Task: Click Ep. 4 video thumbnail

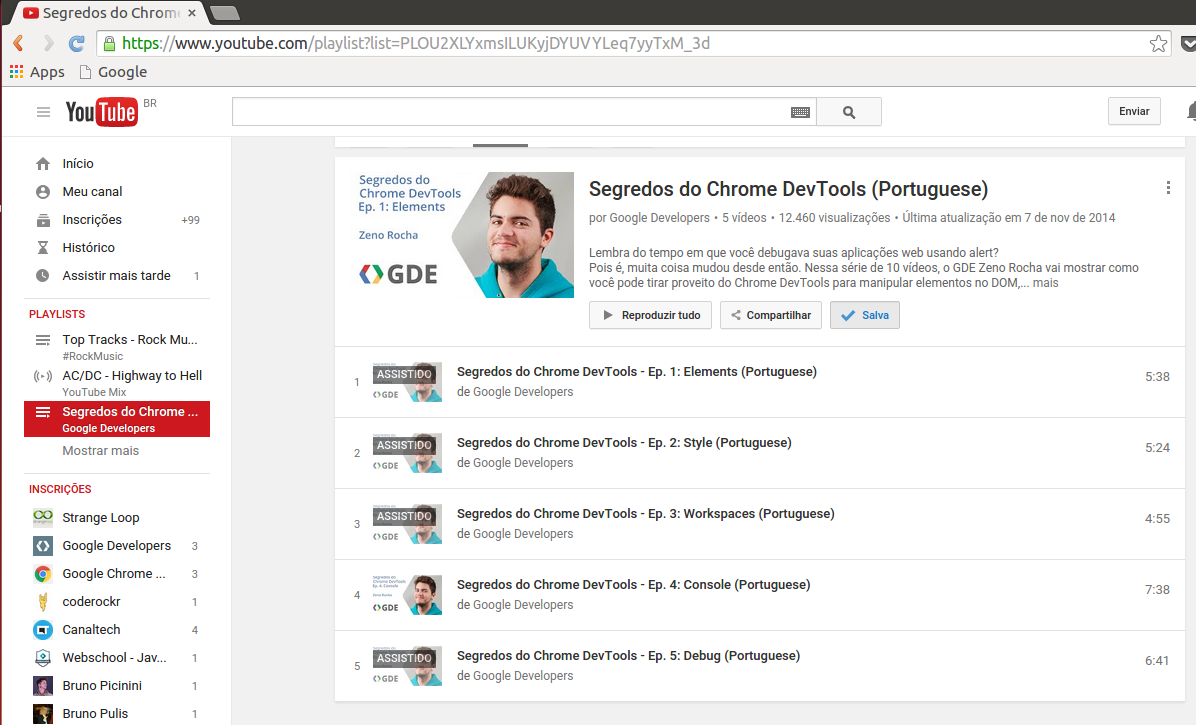Action: point(407,595)
